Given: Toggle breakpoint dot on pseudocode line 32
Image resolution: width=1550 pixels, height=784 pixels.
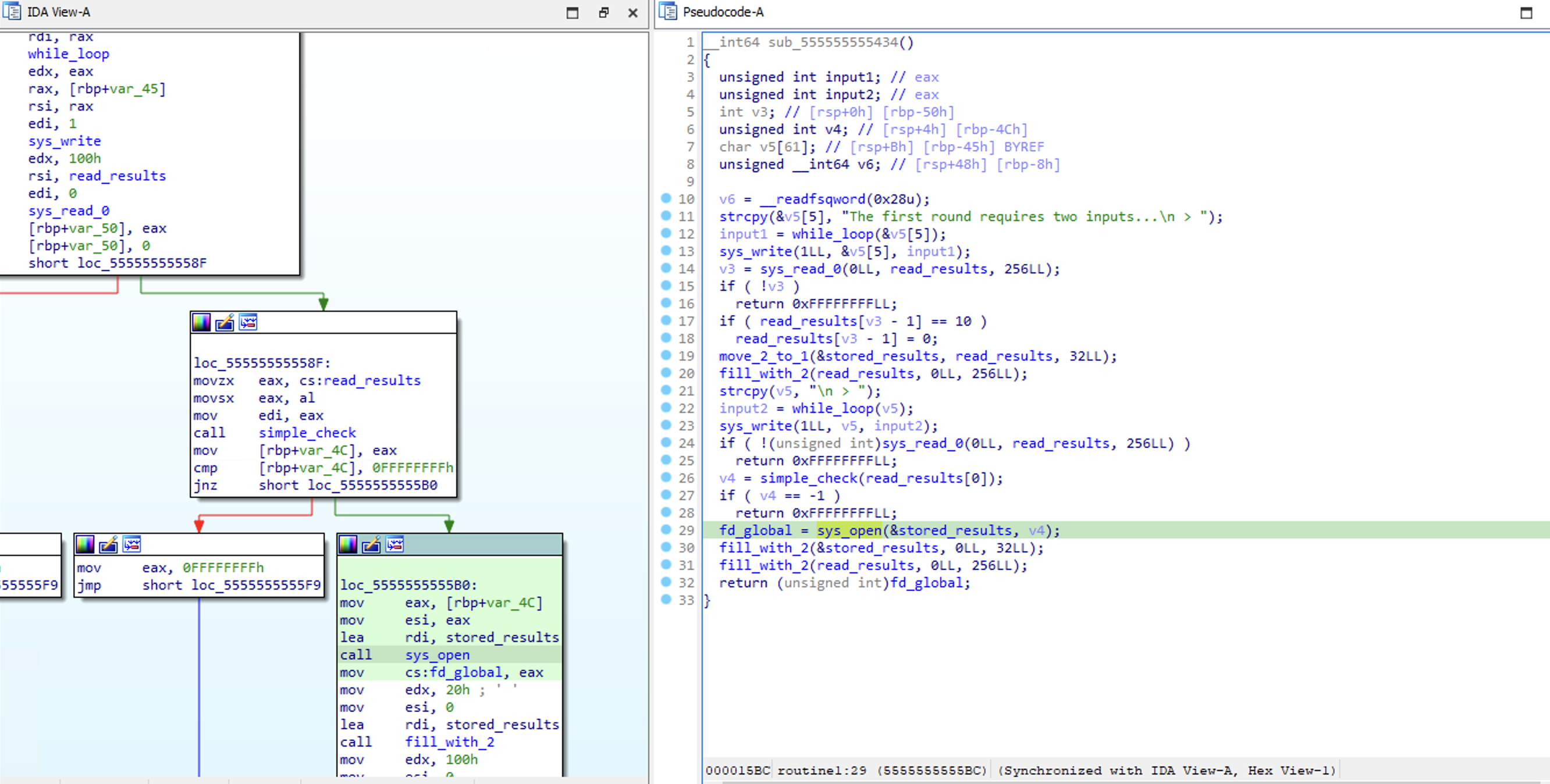Looking at the screenshot, I should pos(666,582).
